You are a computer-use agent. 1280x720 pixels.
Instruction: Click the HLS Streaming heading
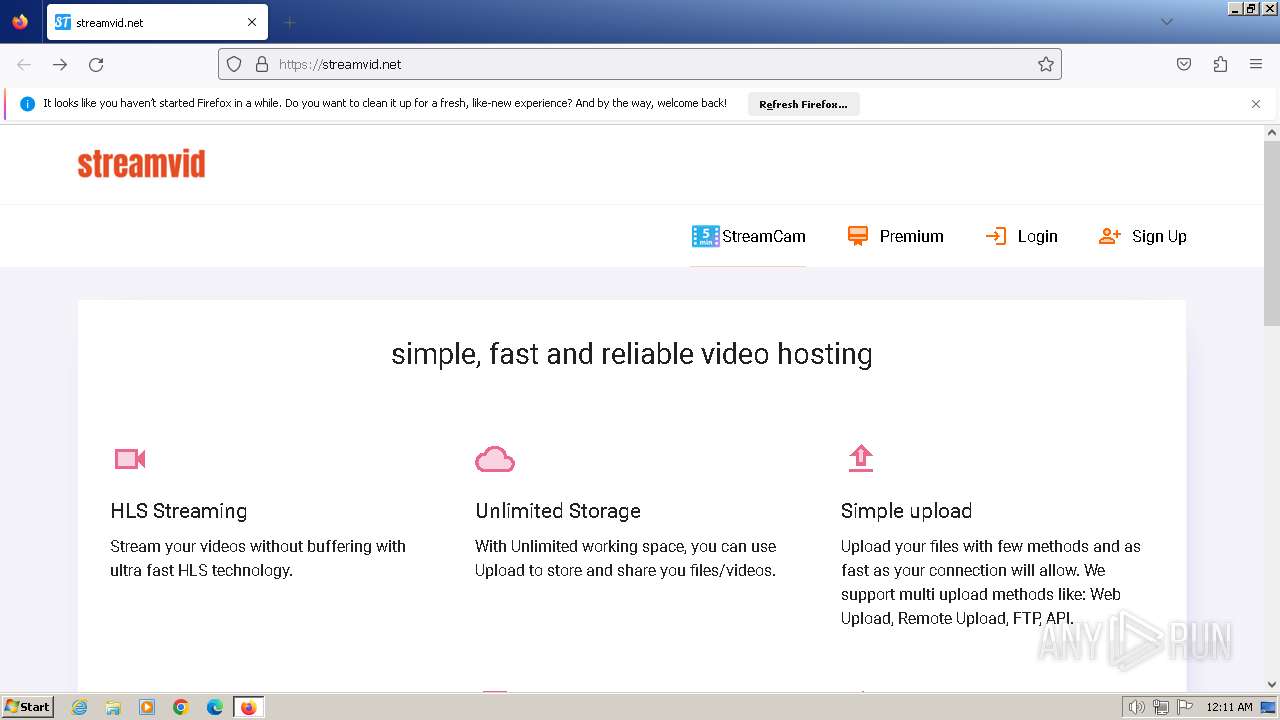click(179, 511)
